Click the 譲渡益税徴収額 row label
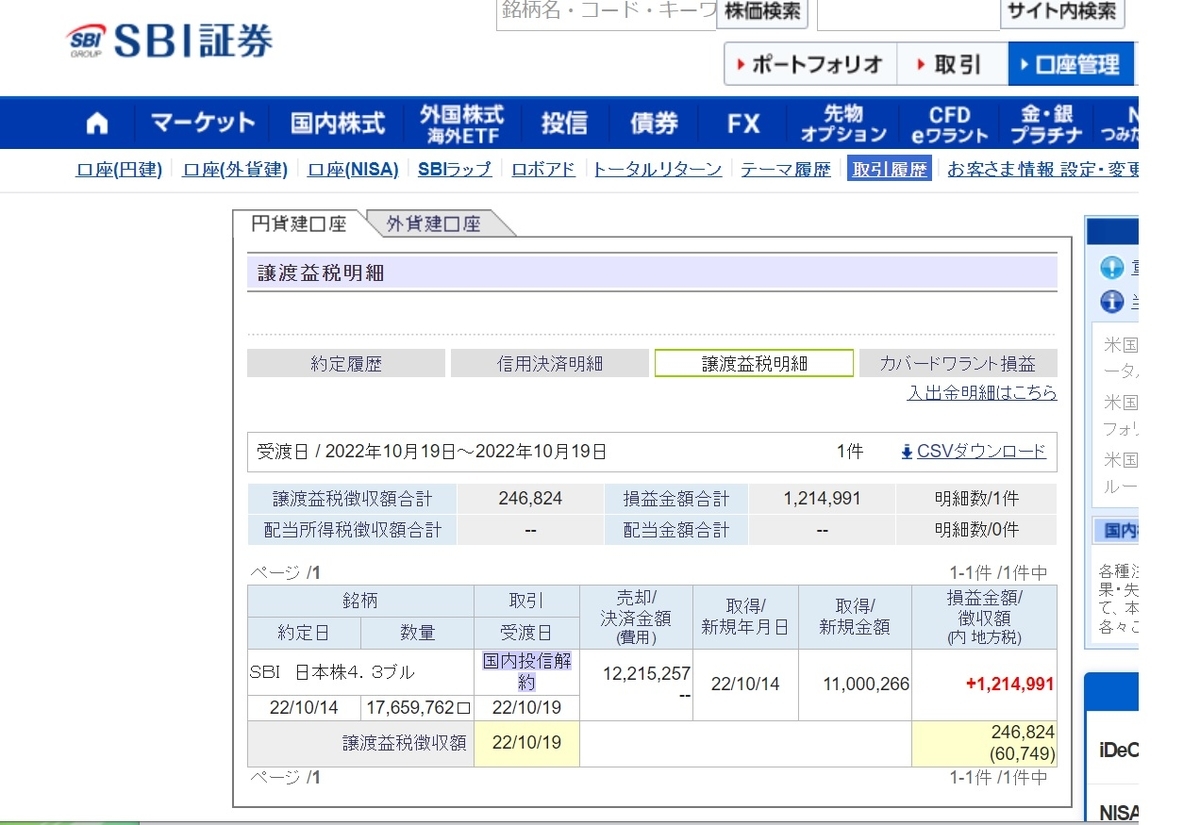This screenshot has width=1200, height=825. point(404,743)
